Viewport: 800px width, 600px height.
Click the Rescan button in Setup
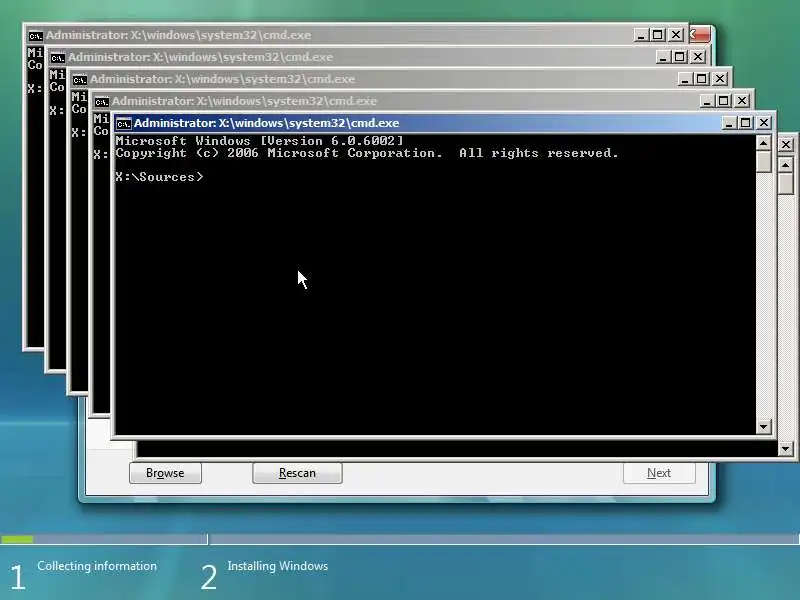[297, 473]
